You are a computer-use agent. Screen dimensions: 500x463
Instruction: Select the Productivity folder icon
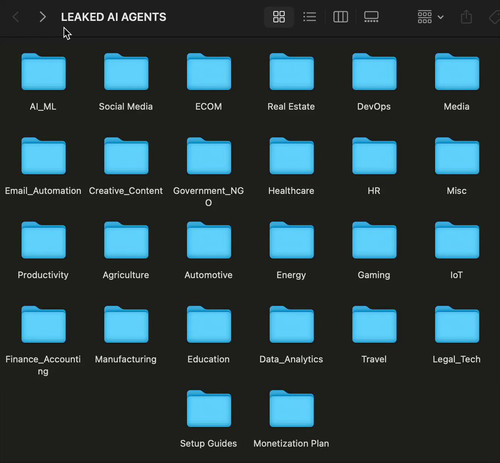pos(43,240)
